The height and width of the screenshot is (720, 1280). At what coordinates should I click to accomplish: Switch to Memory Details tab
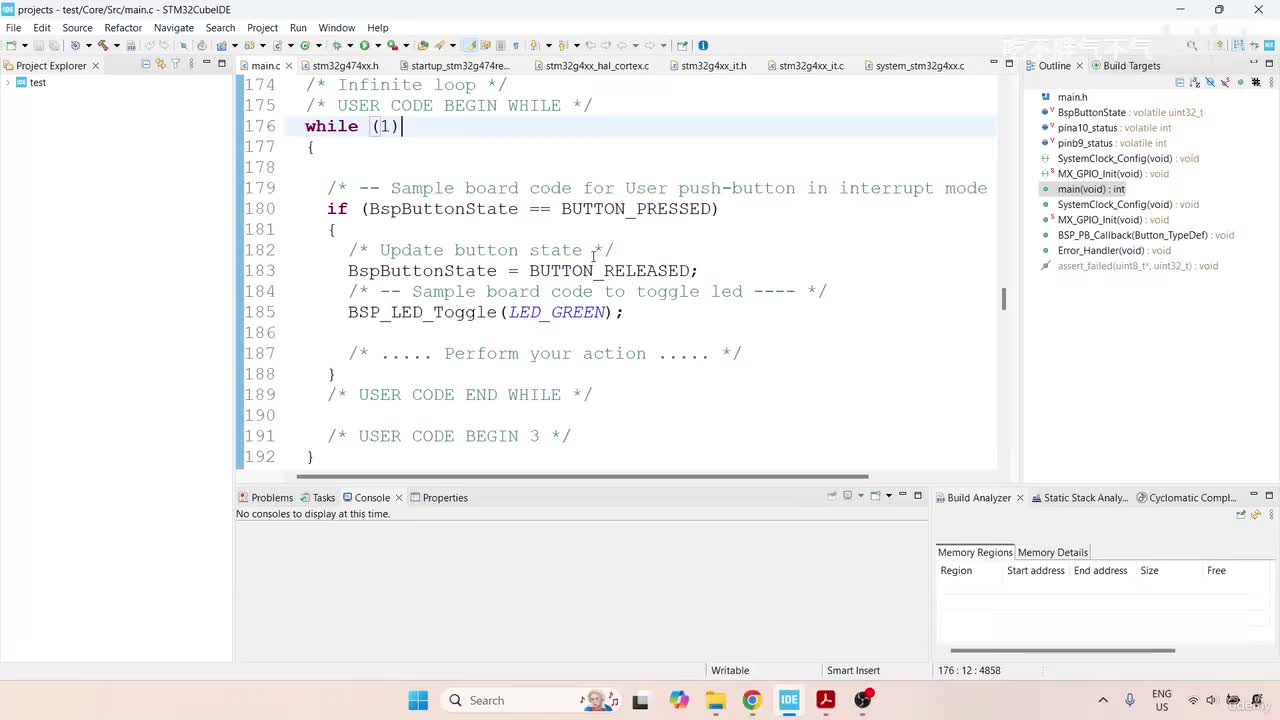click(x=1052, y=552)
